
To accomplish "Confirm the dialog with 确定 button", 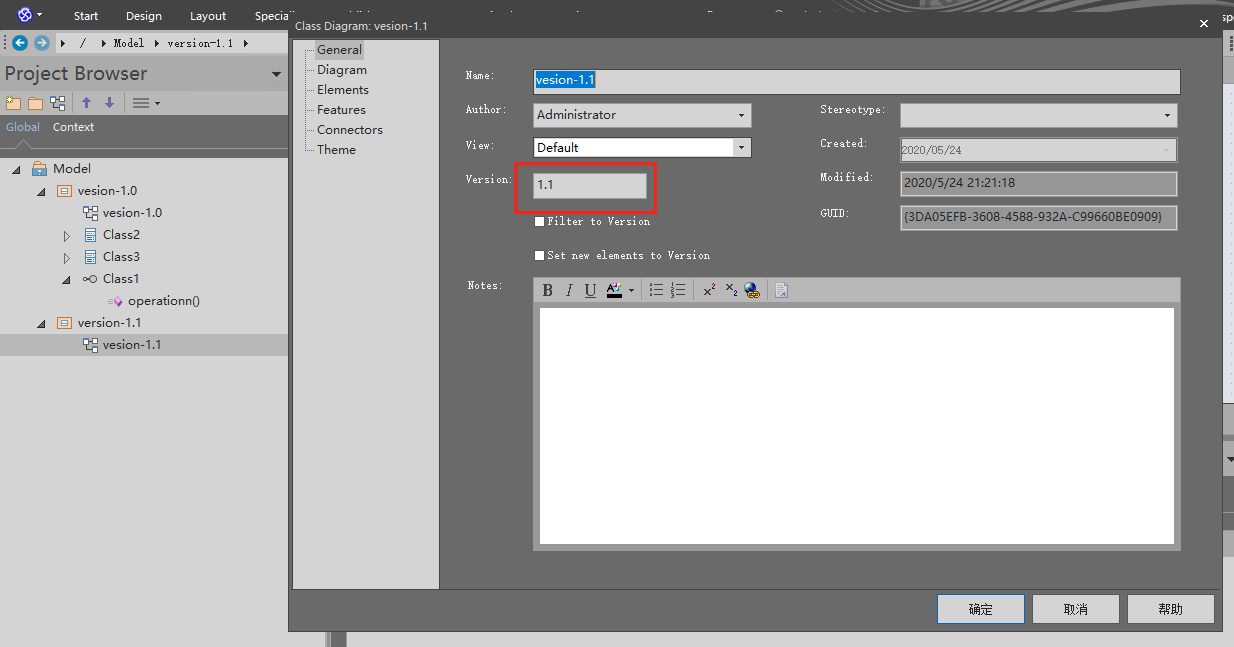I will (x=981, y=609).
